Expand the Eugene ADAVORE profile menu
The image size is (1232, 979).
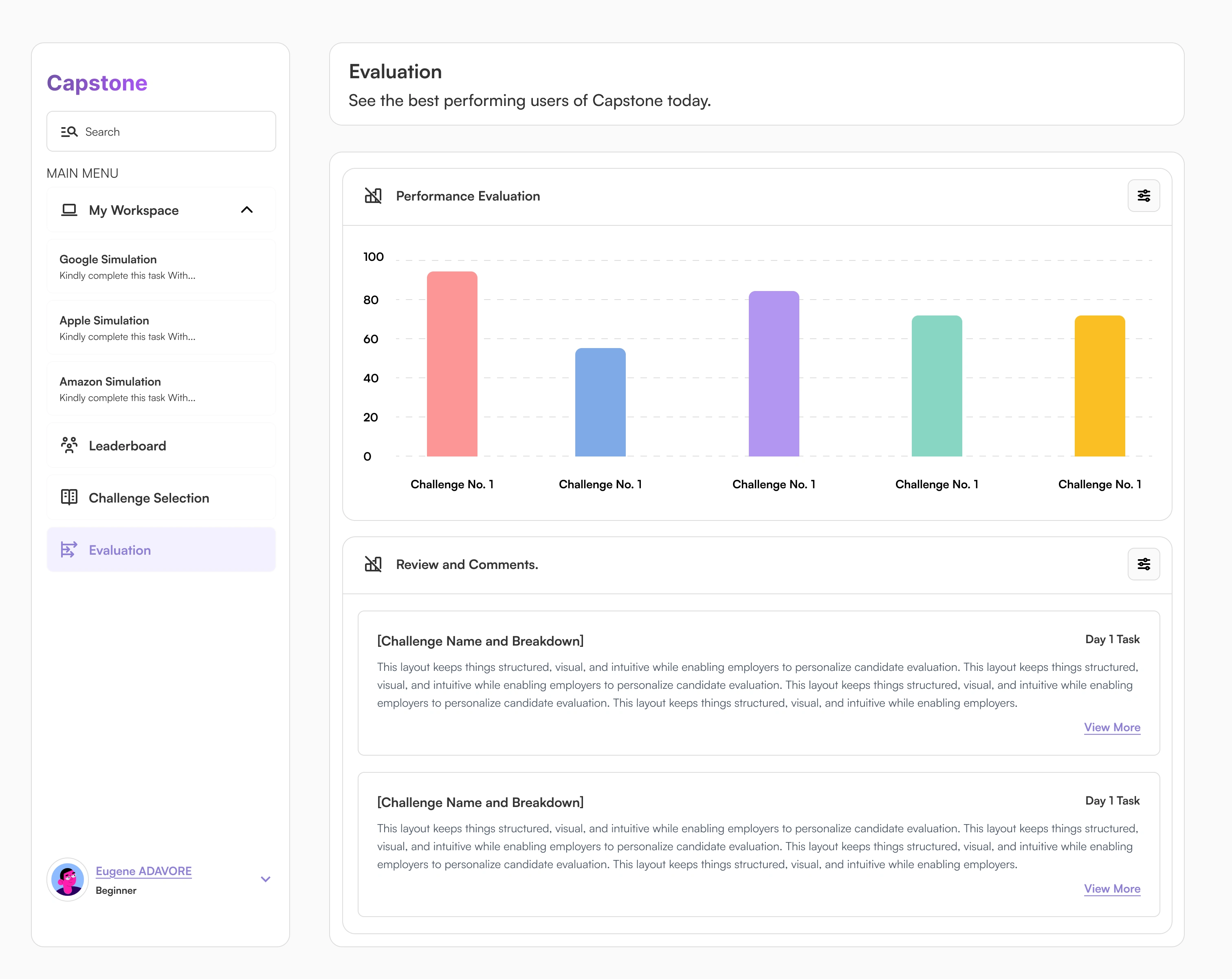tap(264, 879)
